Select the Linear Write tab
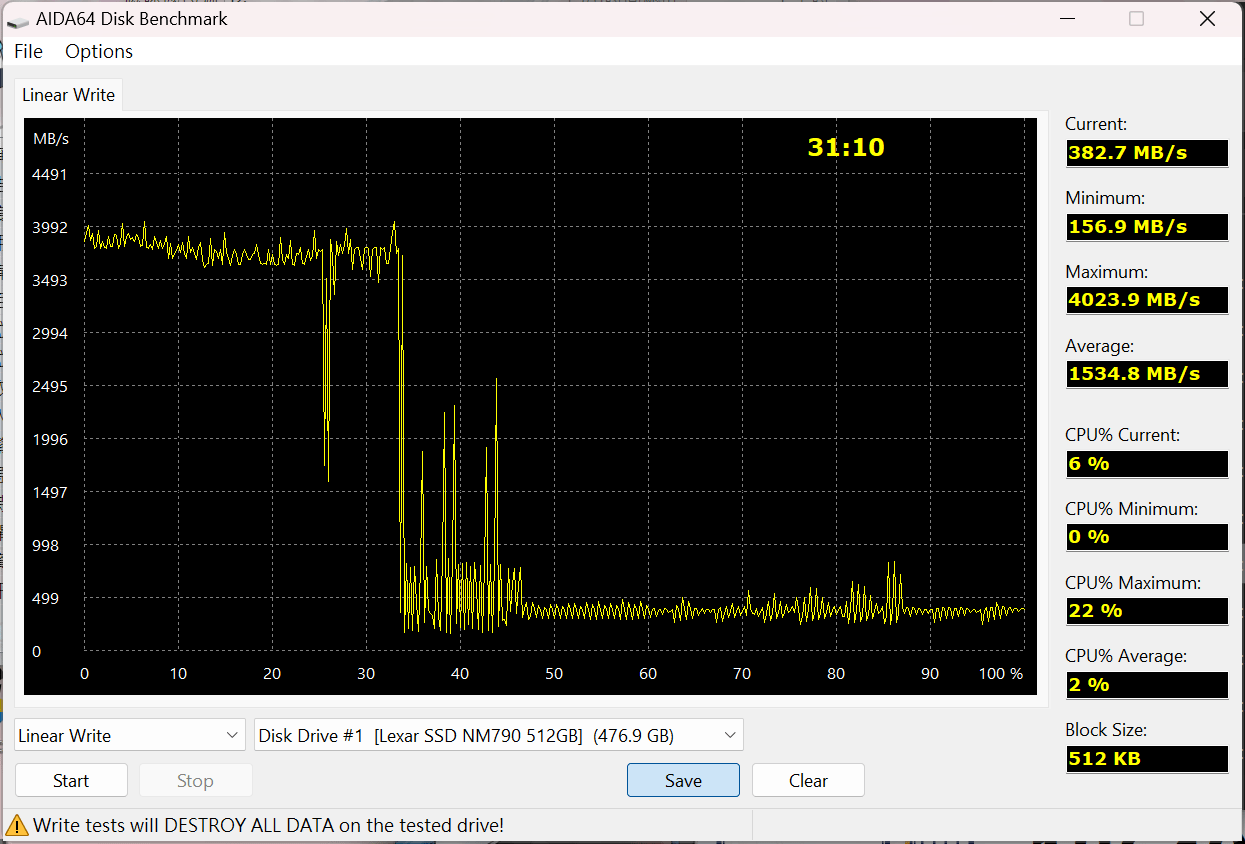Image resolution: width=1245 pixels, height=844 pixels. (68, 95)
